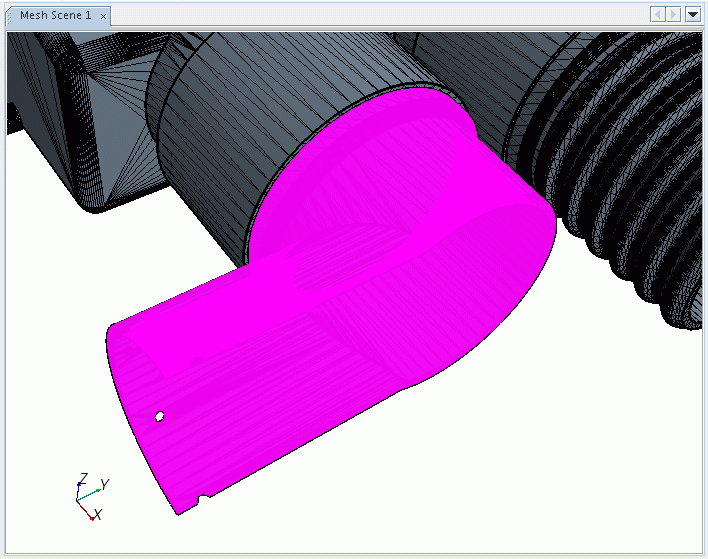Close the Mesh Scene 1 tab

click(x=104, y=16)
